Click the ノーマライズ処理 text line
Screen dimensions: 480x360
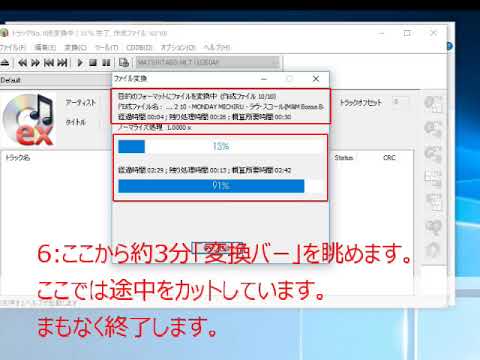coord(155,127)
